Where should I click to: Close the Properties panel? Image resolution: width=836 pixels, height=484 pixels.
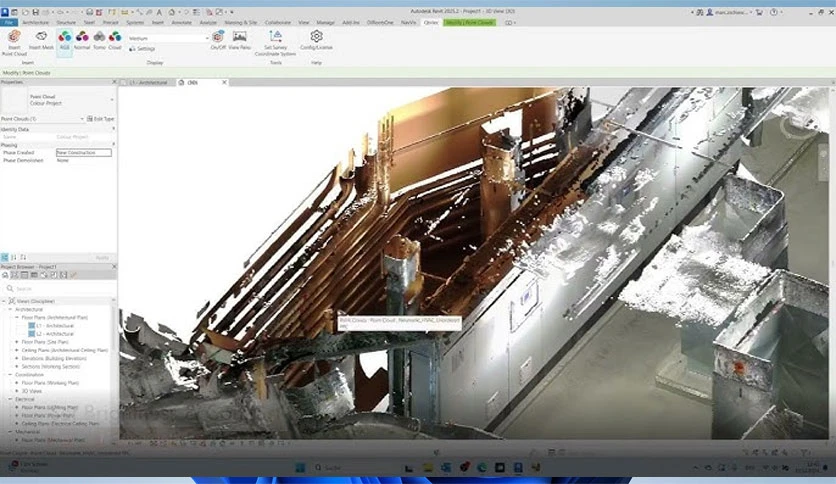pos(114,82)
